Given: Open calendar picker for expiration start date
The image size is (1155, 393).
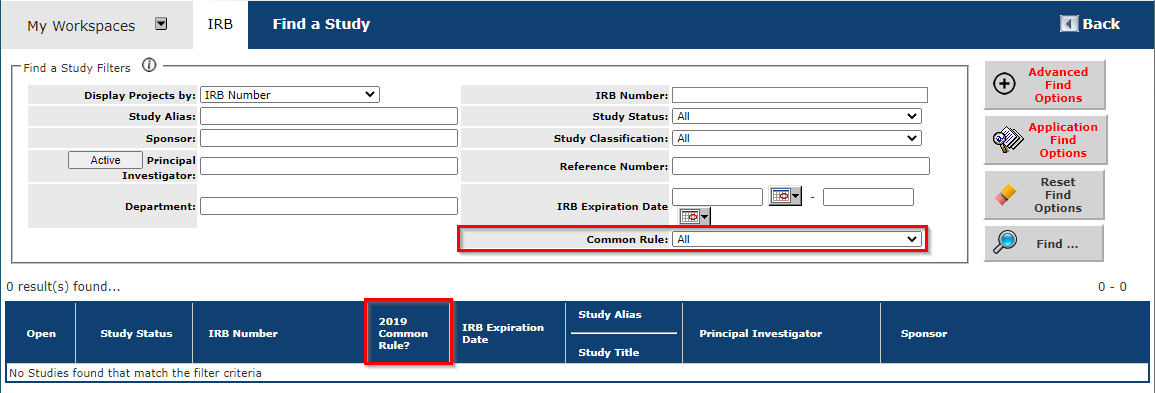Looking at the screenshot, I should (784, 196).
